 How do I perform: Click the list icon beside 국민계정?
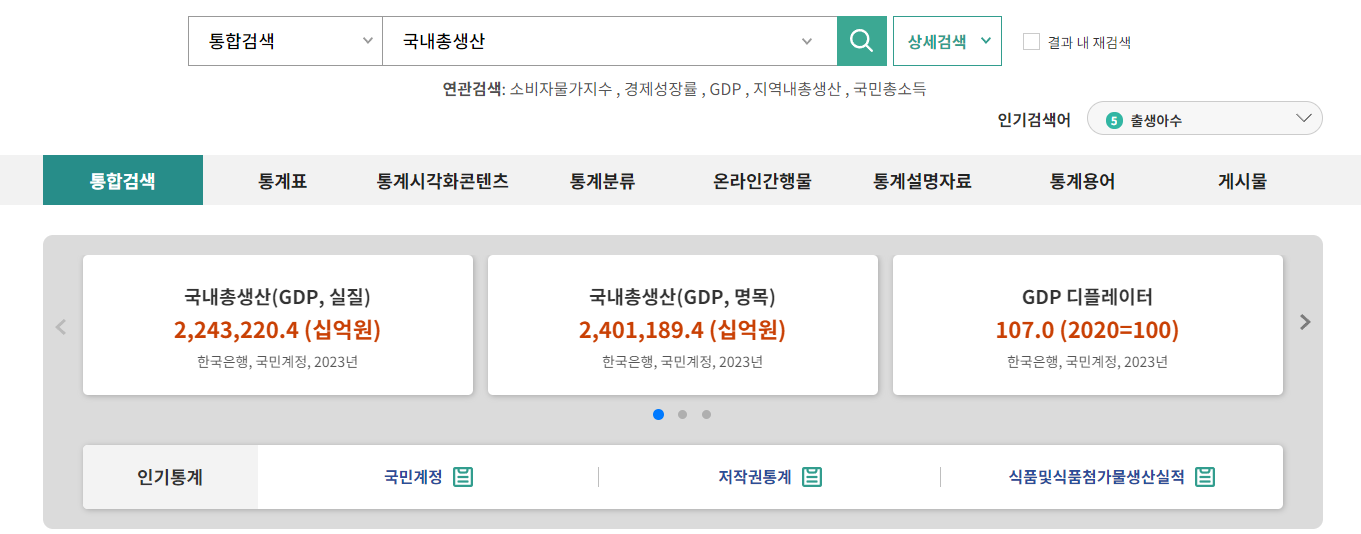click(x=463, y=477)
